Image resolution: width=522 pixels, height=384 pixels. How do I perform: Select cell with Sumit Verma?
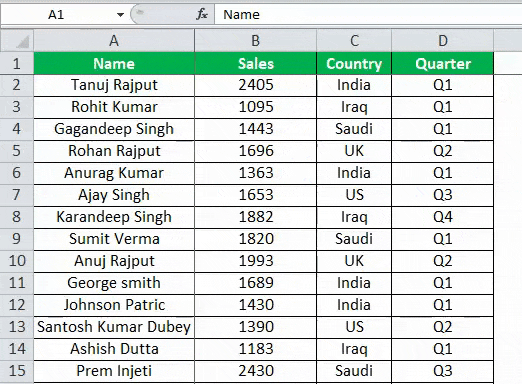[x=114, y=239]
